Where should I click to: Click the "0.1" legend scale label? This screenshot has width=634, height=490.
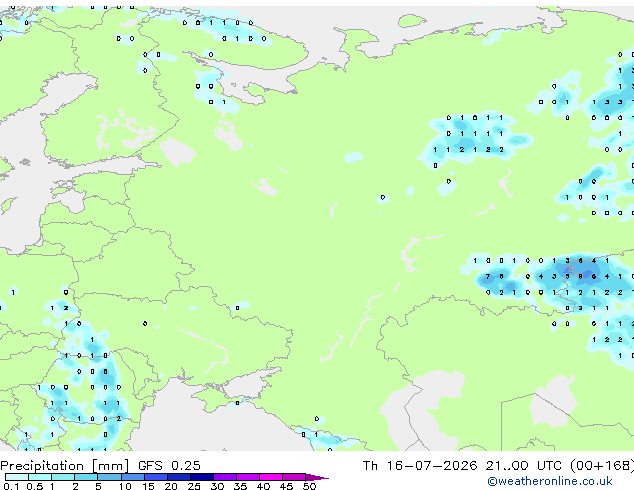11,486
